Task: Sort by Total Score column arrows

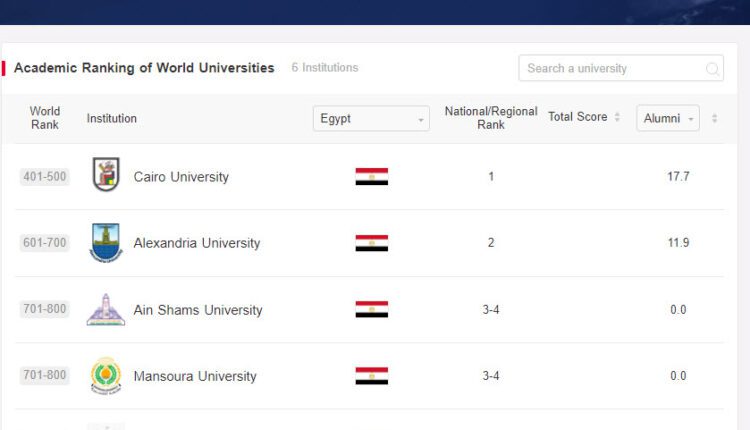Action: [x=617, y=118]
